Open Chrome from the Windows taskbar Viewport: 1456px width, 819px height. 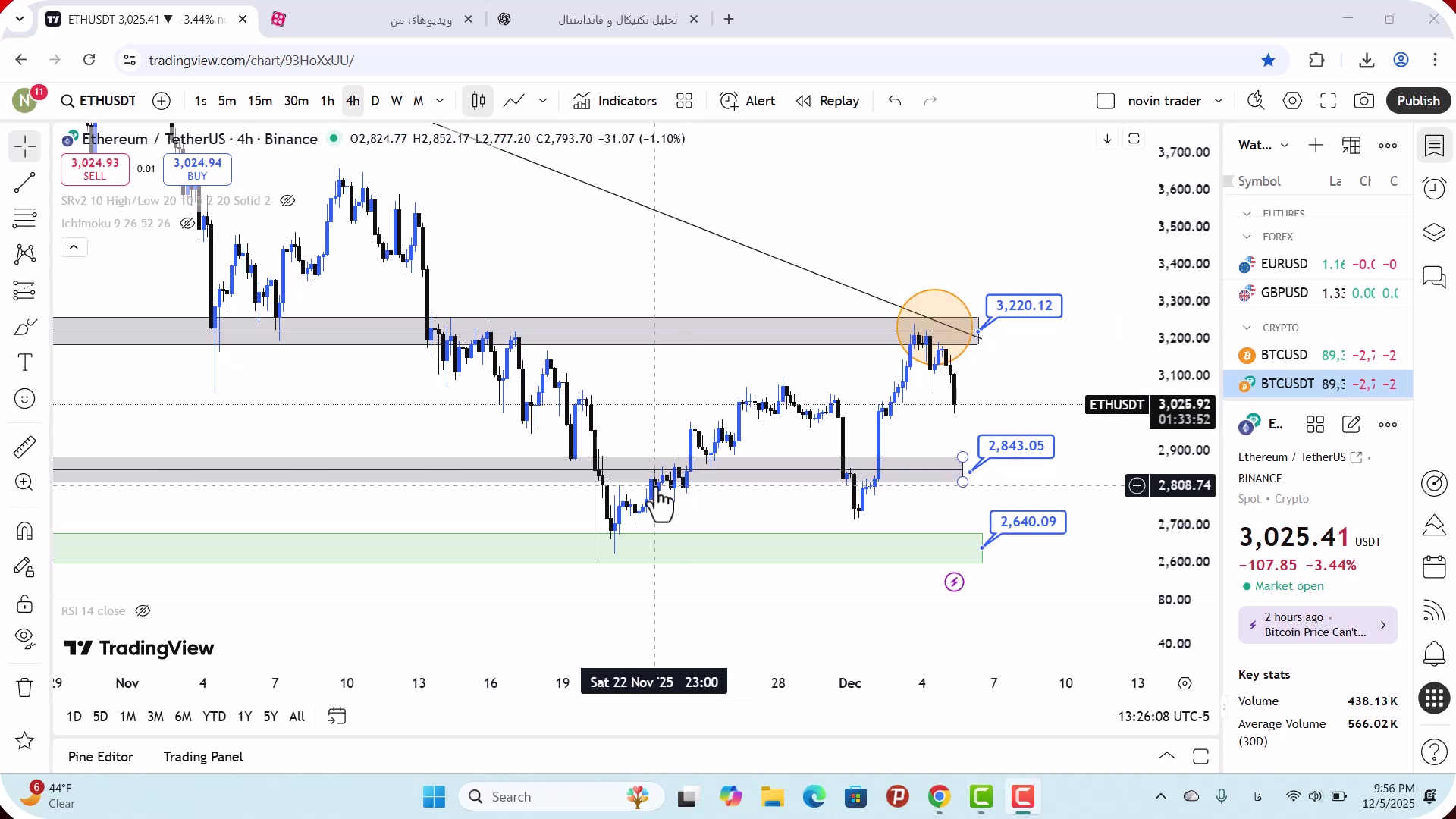pyautogui.click(x=939, y=797)
